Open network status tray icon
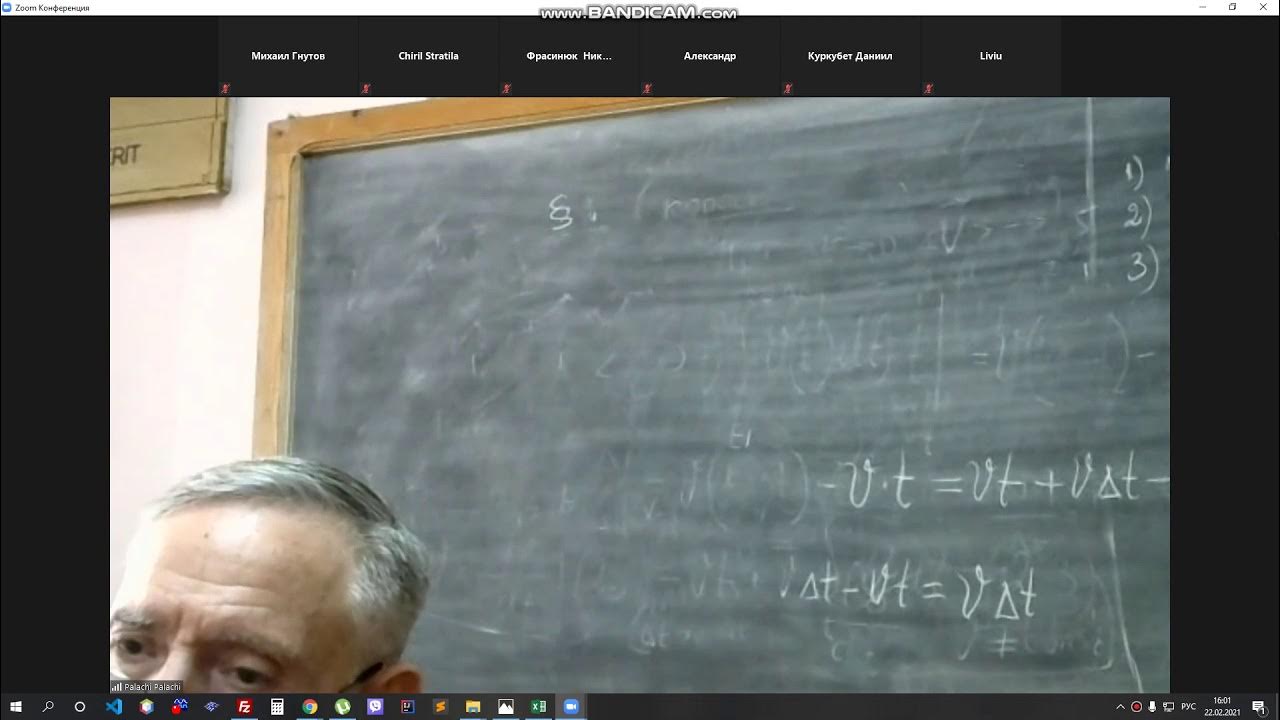This screenshot has width=1280, height=720. pyautogui.click(x=1168, y=707)
